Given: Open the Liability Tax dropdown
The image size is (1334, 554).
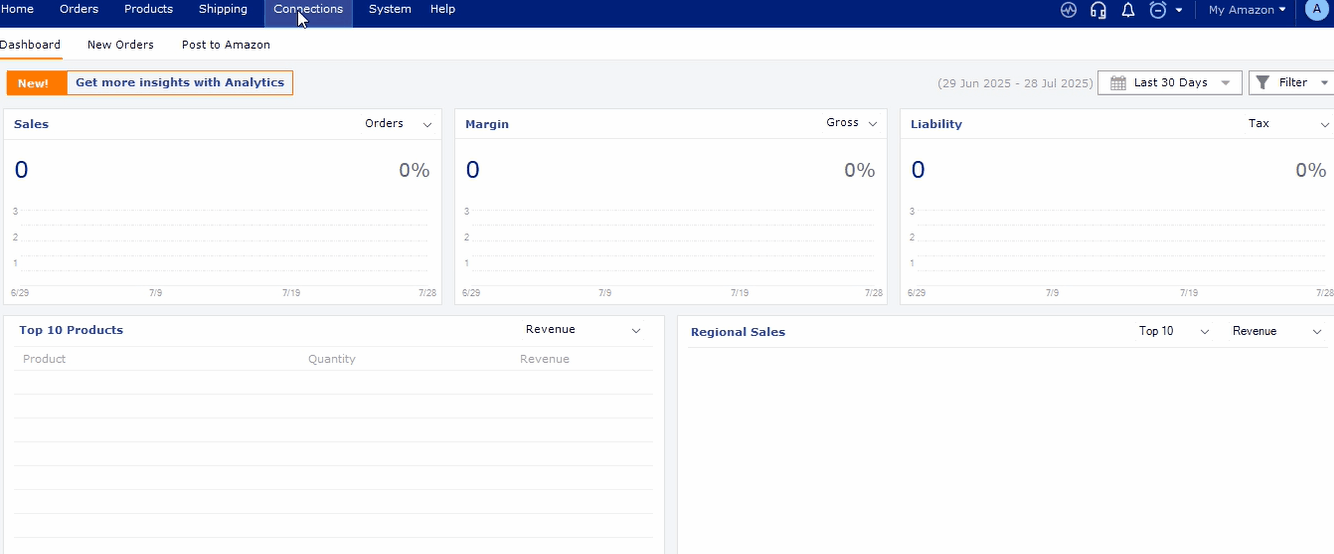Looking at the screenshot, I should (x=1288, y=124).
